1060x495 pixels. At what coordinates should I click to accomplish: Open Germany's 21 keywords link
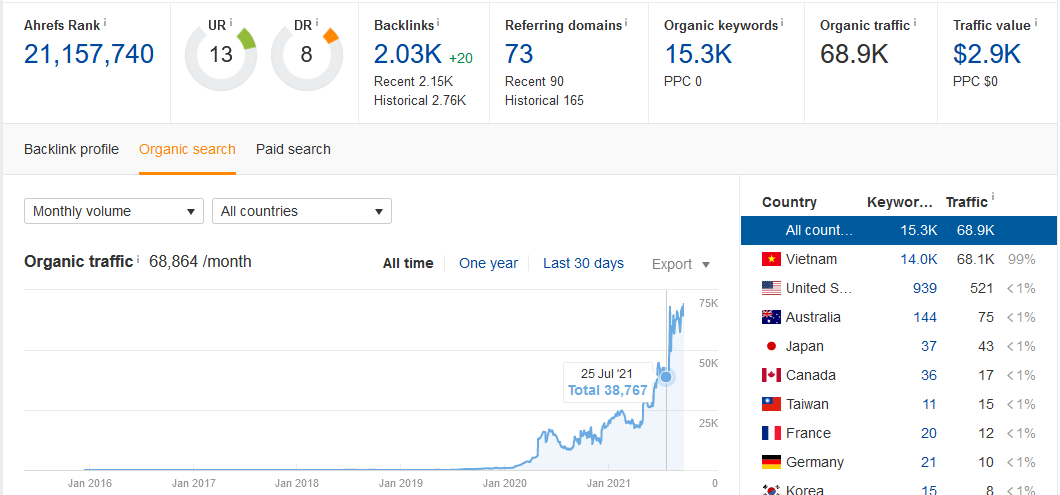pos(929,462)
